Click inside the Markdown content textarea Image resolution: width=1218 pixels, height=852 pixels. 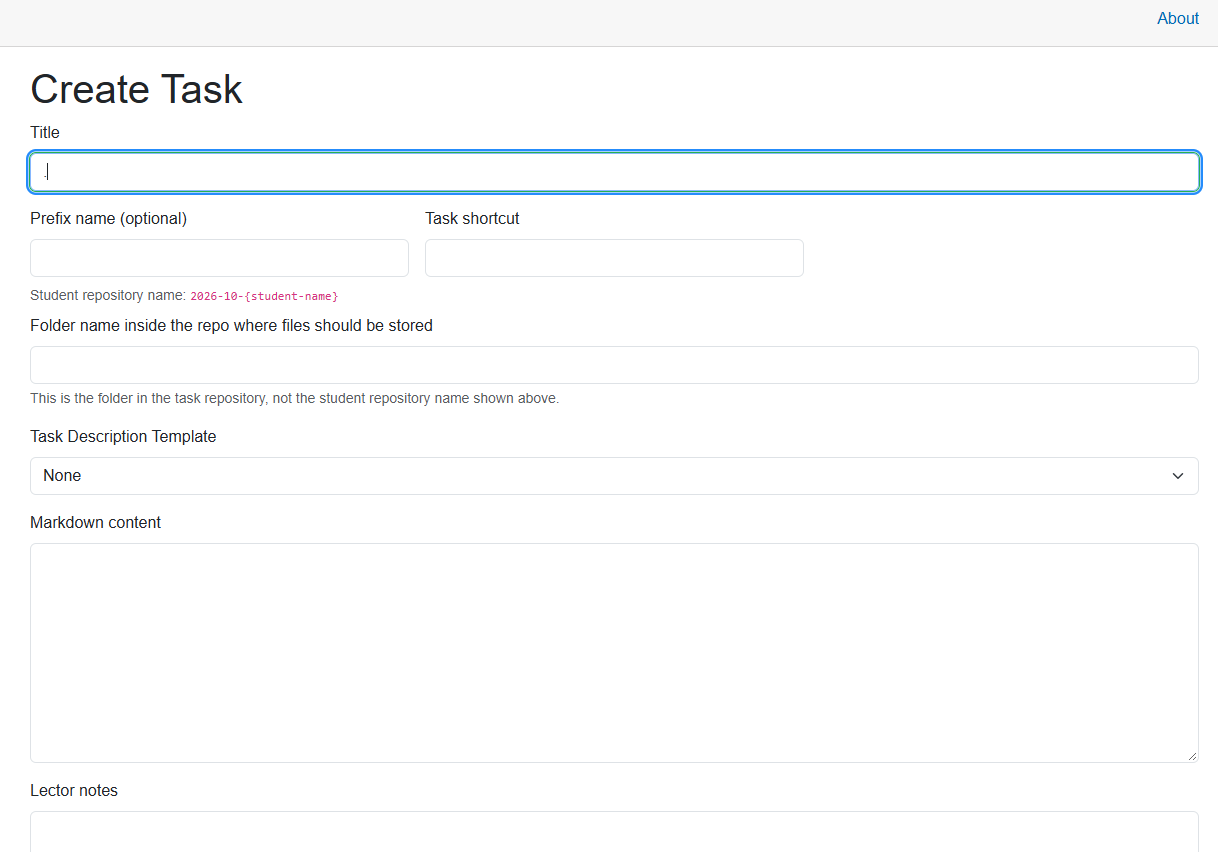614,653
